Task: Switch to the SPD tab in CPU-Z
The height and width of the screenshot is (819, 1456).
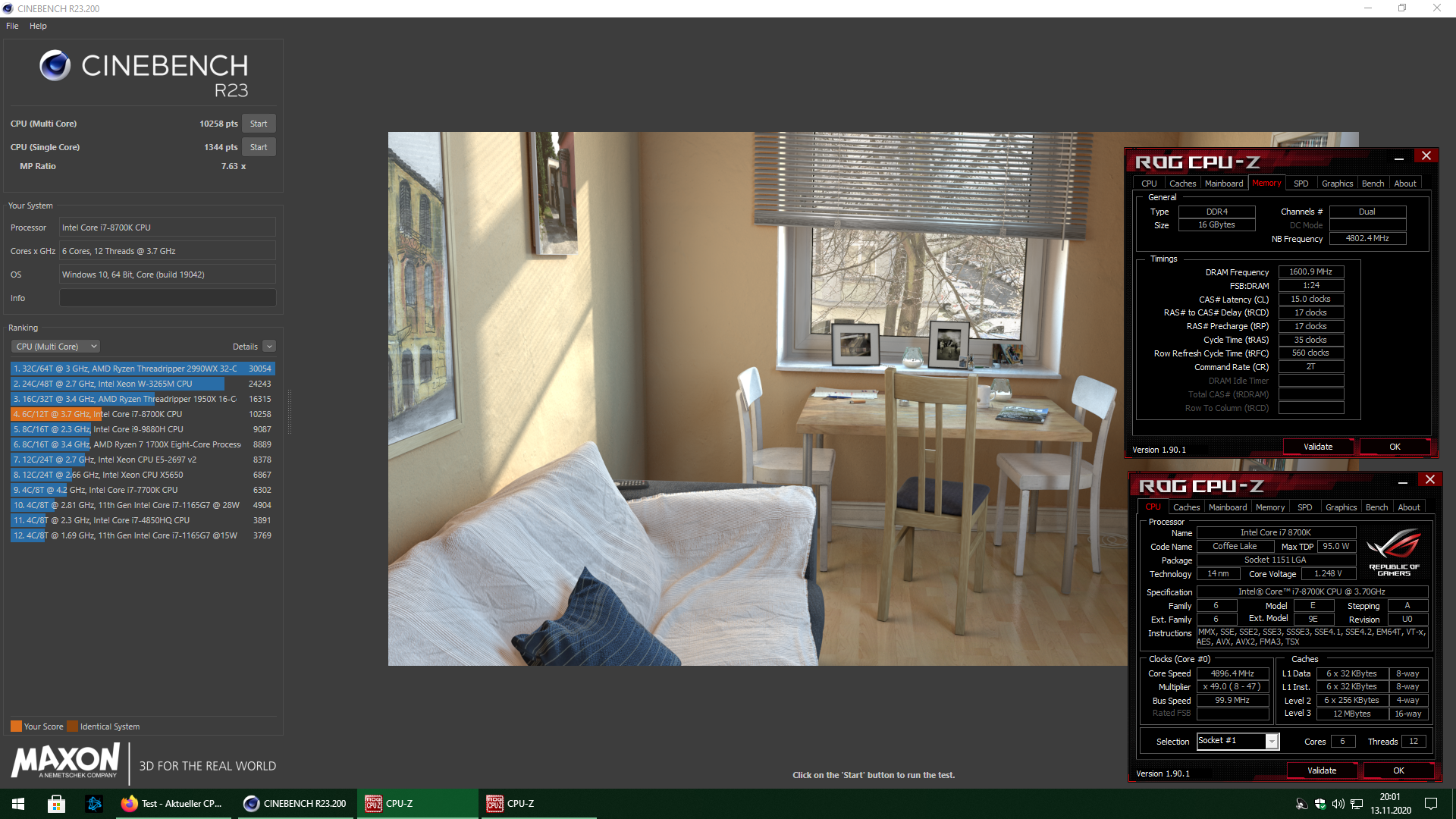Action: pyautogui.click(x=1301, y=183)
